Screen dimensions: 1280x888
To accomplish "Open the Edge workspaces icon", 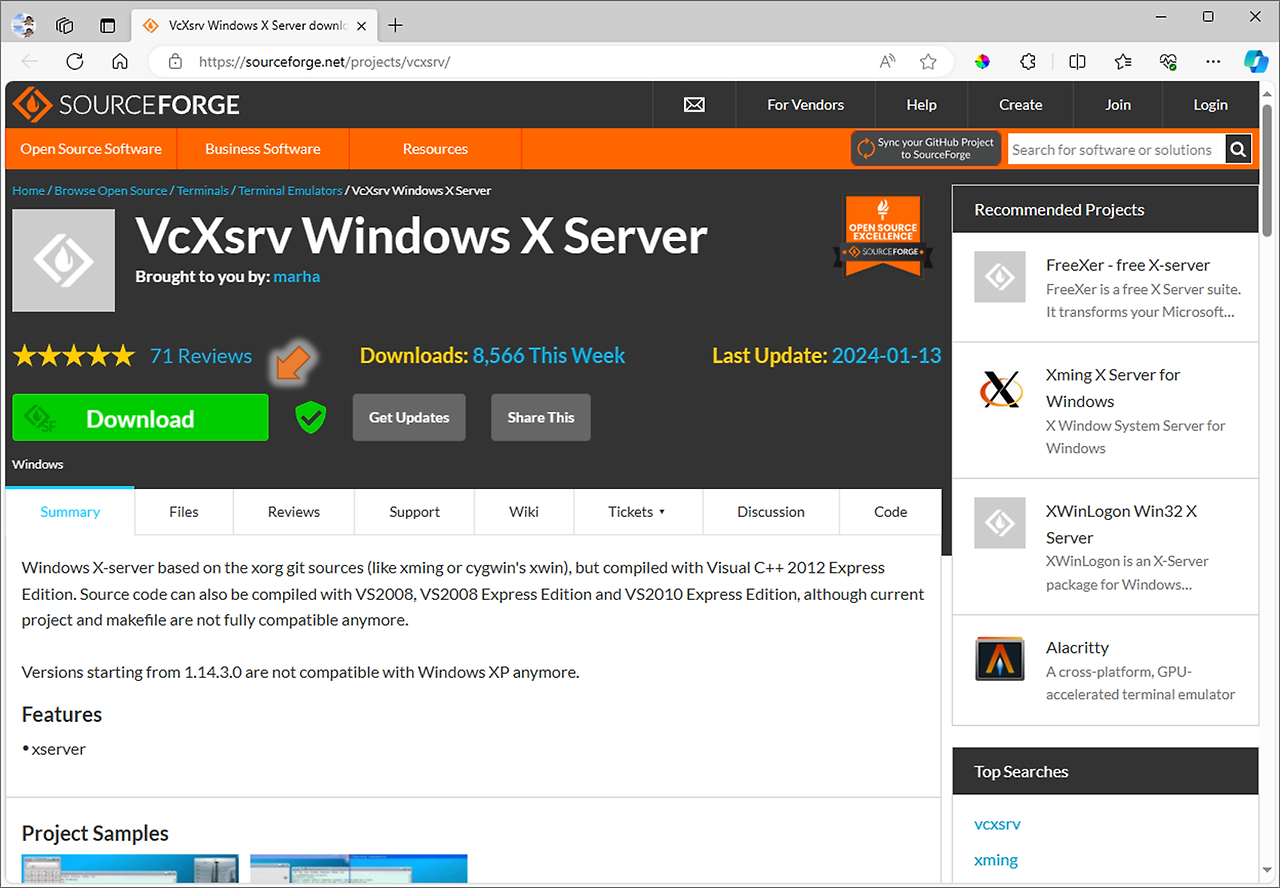I will [65, 25].
